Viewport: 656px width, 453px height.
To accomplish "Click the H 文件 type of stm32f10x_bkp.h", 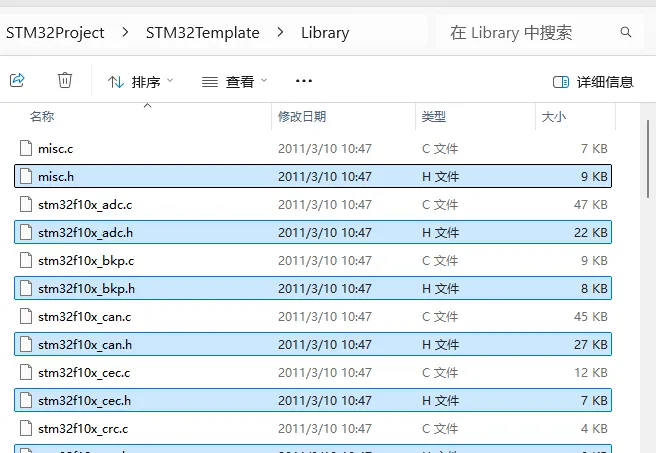I will coord(440,289).
